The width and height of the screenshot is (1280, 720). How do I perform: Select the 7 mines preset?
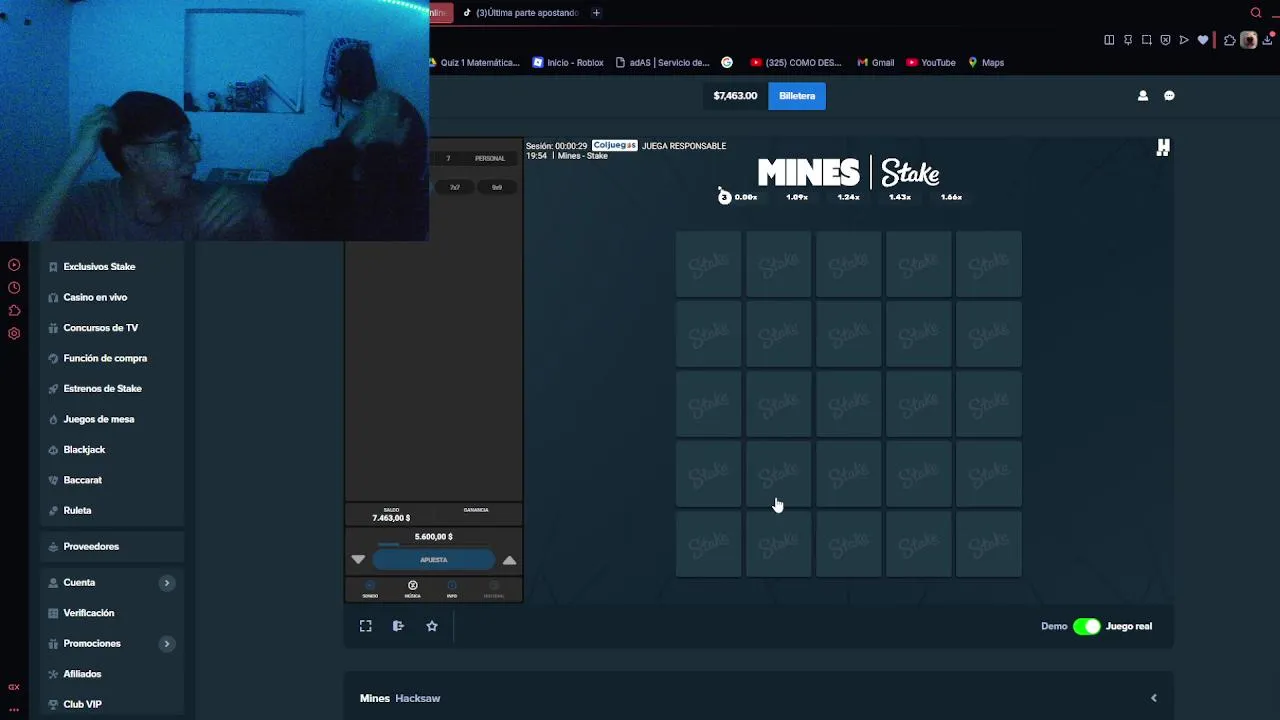(x=448, y=158)
